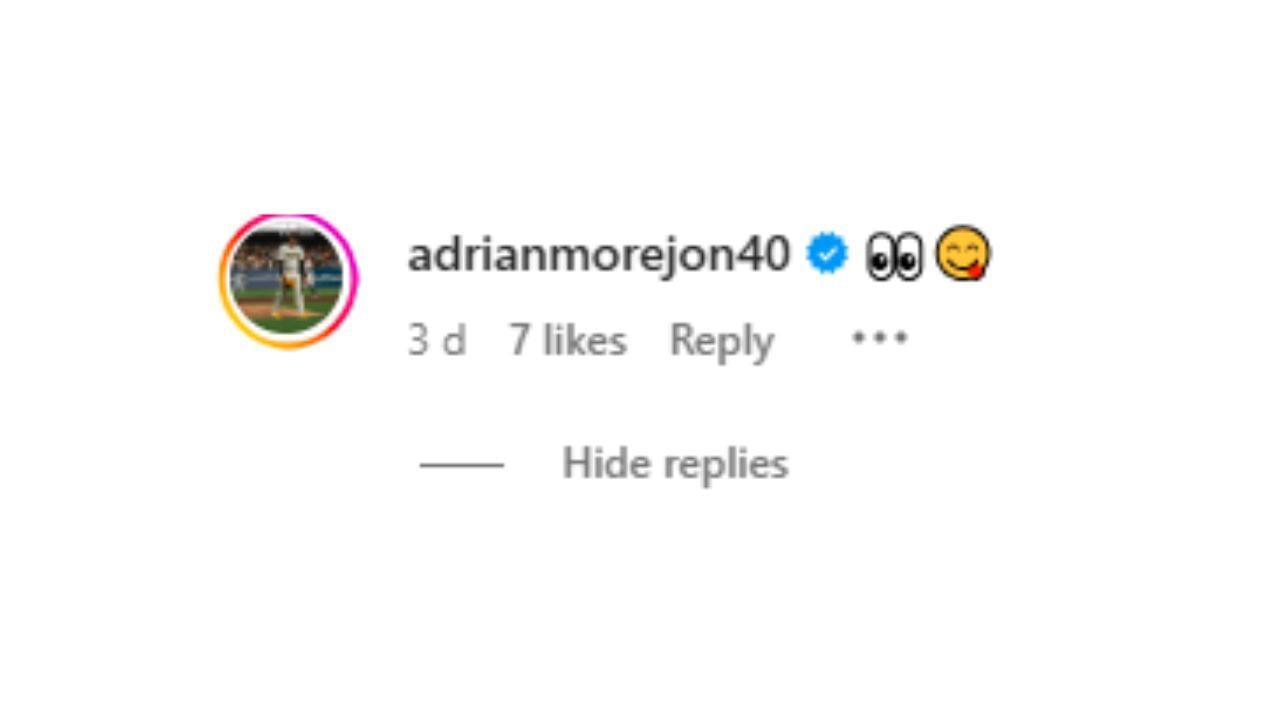The height and width of the screenshot is (720, 1280).
Task: Click the word likes in like count
Action: (x=585, y=340)
